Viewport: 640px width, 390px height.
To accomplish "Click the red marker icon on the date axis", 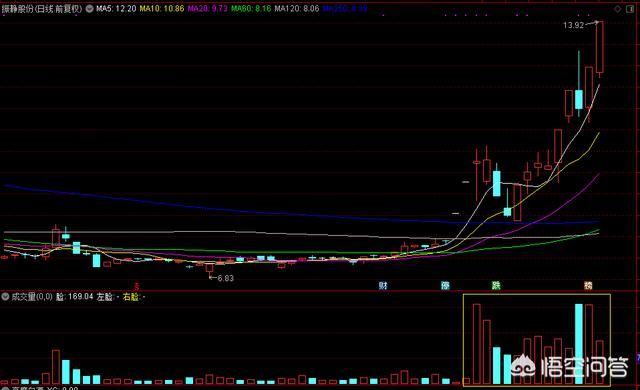I will click(137, 286).
